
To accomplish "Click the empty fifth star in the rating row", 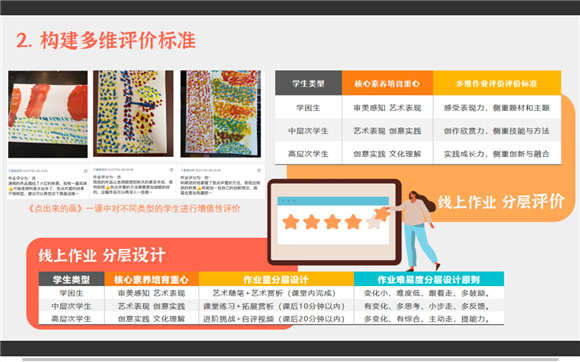I will click(373, 222).
